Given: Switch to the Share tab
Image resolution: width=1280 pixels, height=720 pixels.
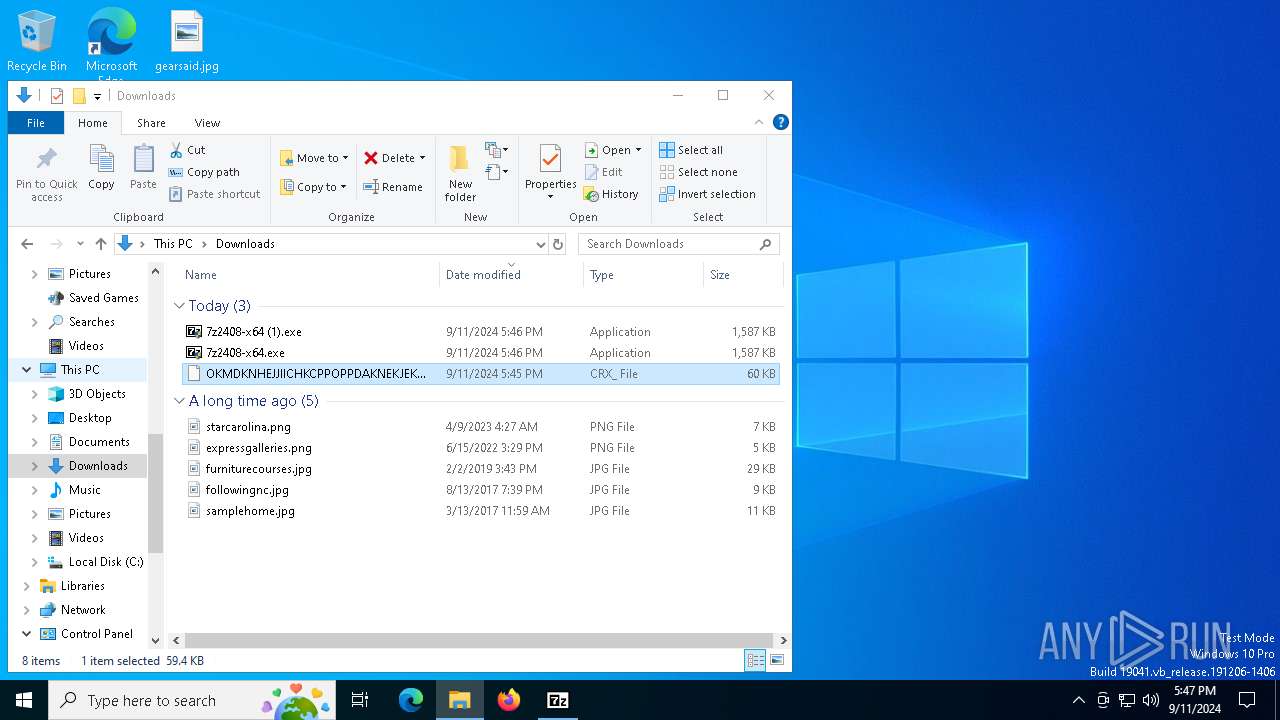Looking at the screenshot, I should 151,123.
